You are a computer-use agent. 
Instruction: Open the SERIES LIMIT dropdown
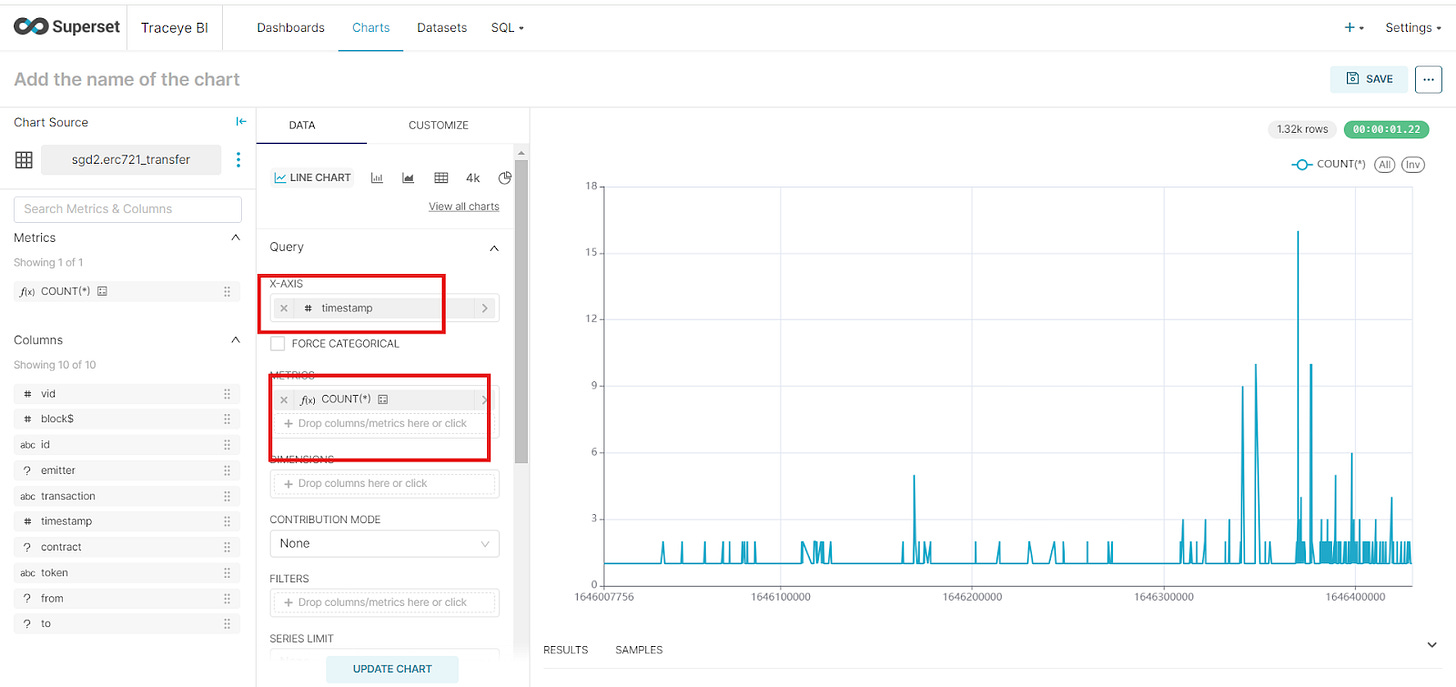(385, 658)
